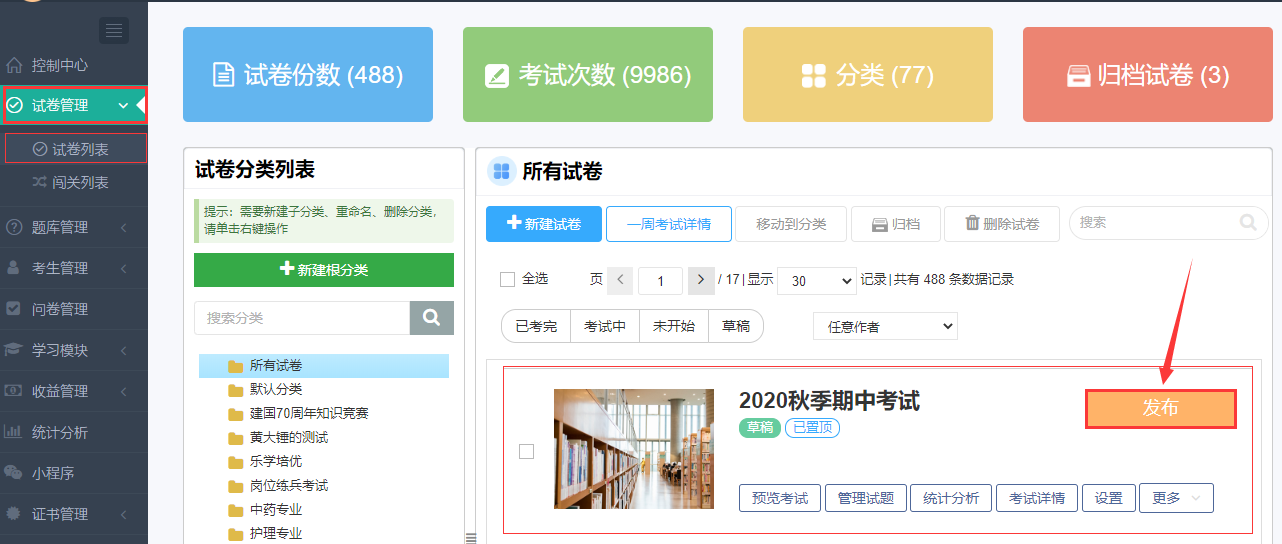Focus the 搜索分类 input field
Screen dimensions: 1282x544
[302, 318]
